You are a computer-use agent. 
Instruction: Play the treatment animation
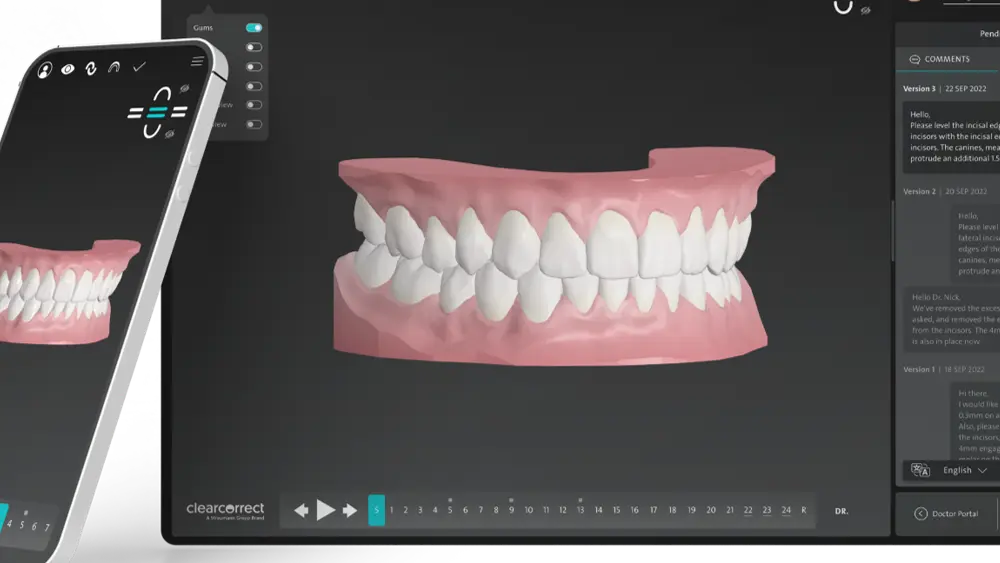click(325, 510)
